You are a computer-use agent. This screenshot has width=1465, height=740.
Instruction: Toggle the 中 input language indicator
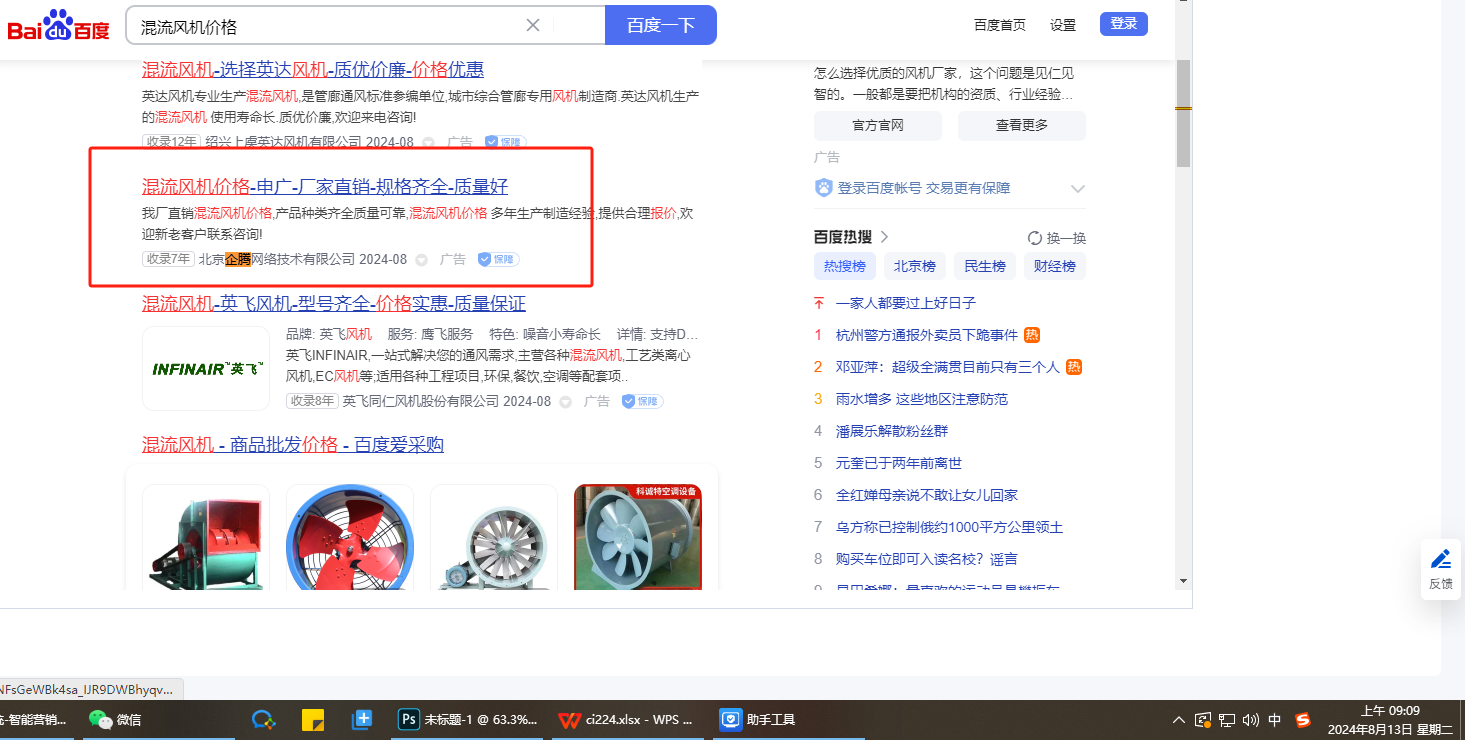tap(1275, 719)
